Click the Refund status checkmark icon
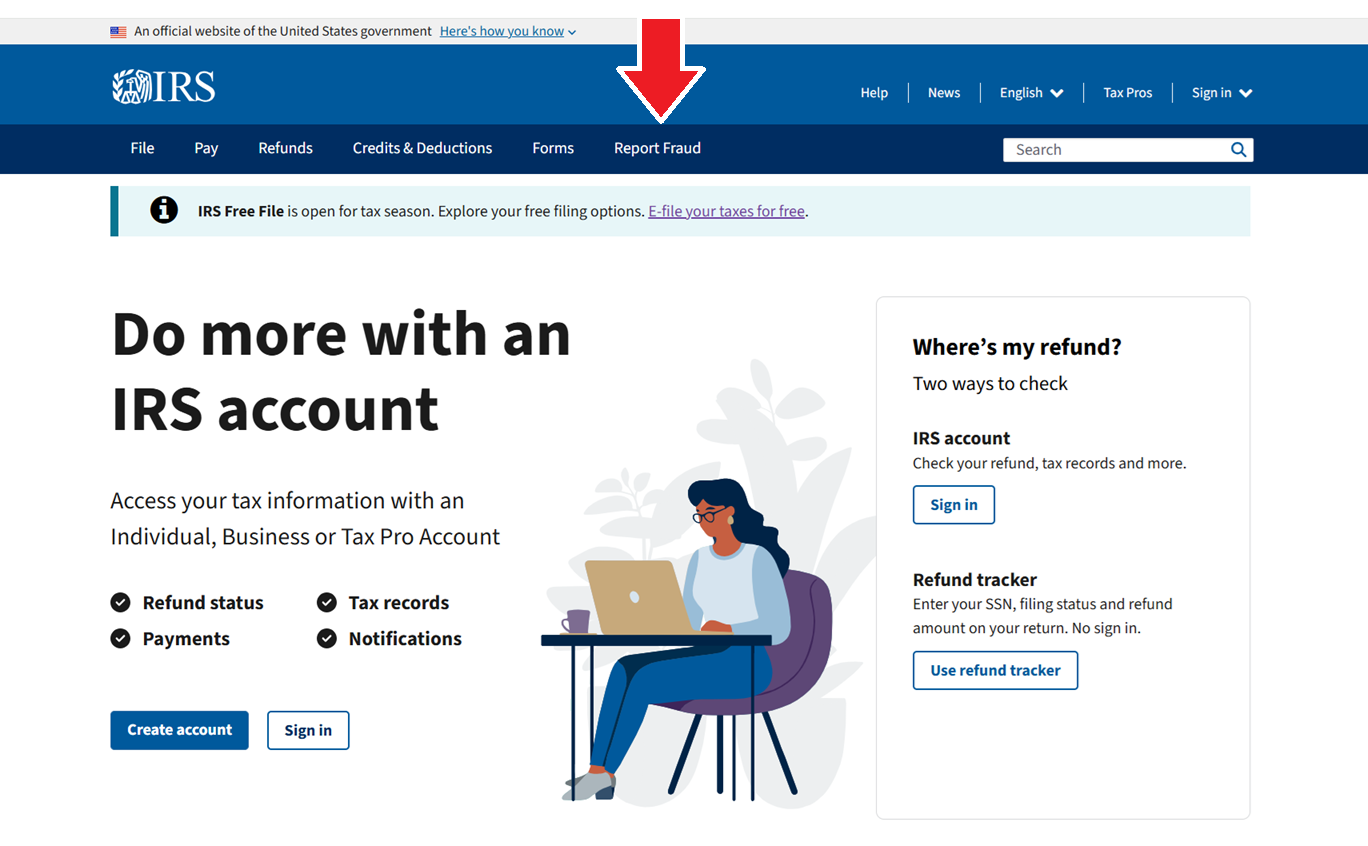The height and width of the screenshot is (846, 1368). coord(120,602)
